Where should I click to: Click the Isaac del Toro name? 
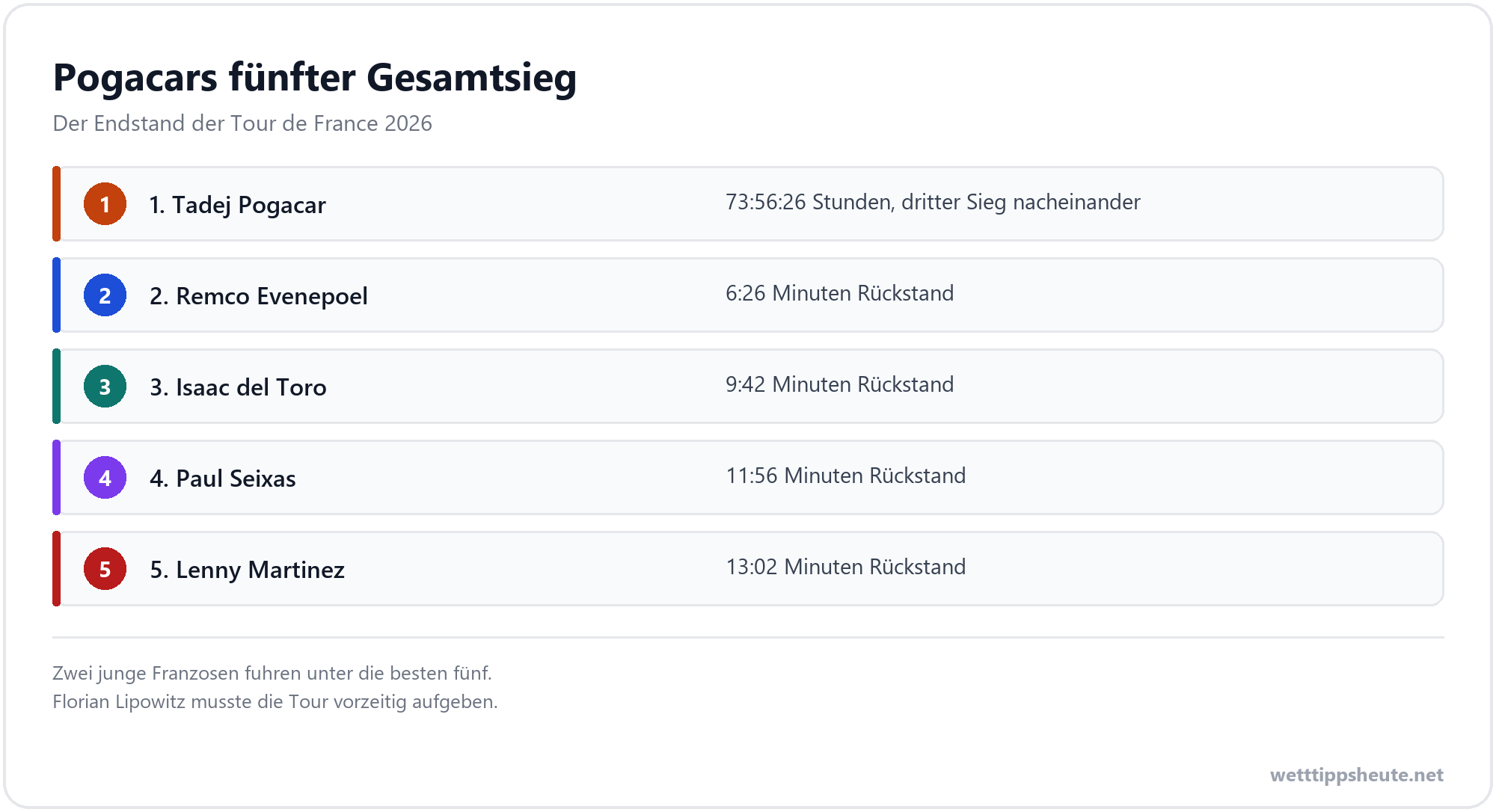pyautogui.click(x=238, y=387)
